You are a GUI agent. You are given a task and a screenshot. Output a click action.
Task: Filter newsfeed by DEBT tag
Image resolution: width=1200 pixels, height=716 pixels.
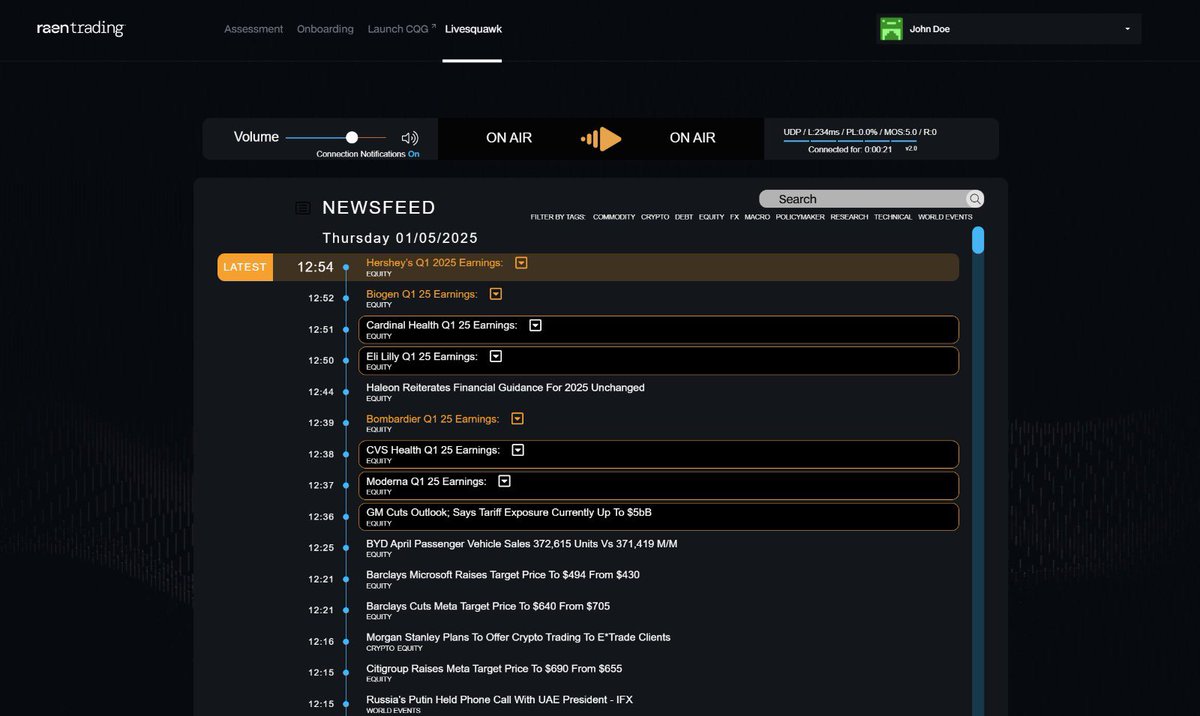[x=684, y=217]
